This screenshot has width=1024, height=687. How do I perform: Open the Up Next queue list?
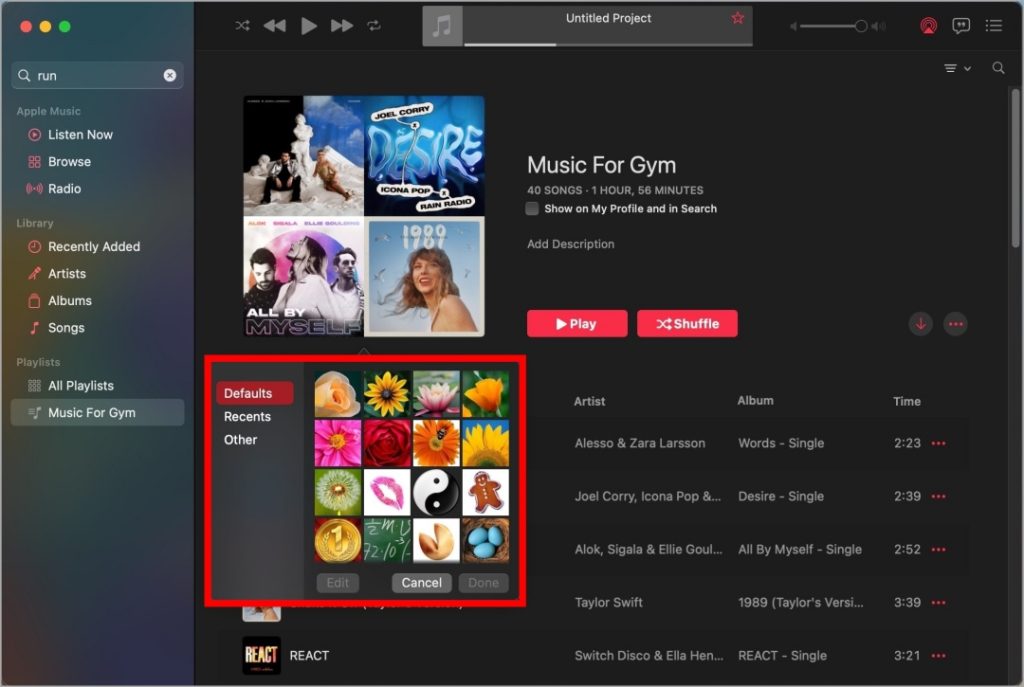[994, 26]
